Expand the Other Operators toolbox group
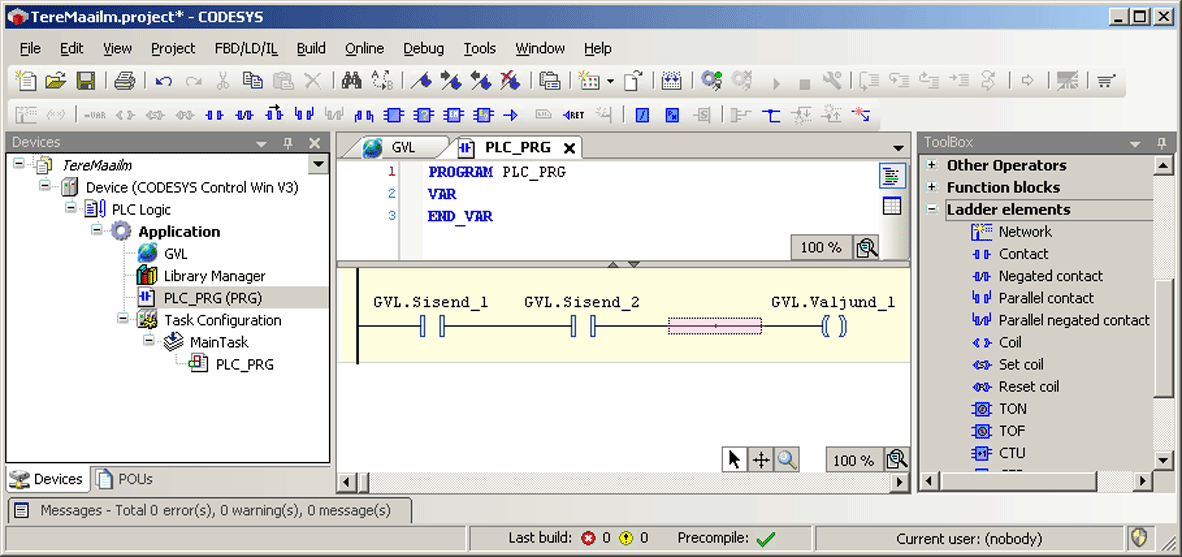Screen dimensions: 1182x557 [932, 165]
